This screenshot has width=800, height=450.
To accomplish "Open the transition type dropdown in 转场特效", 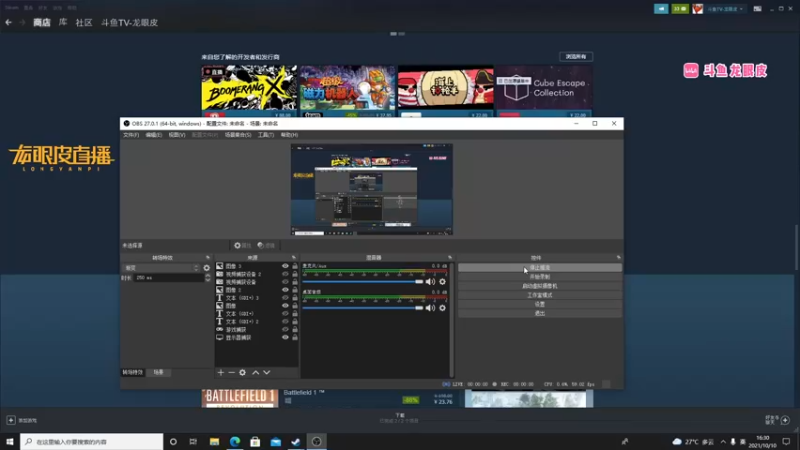I will click(161, 268).
